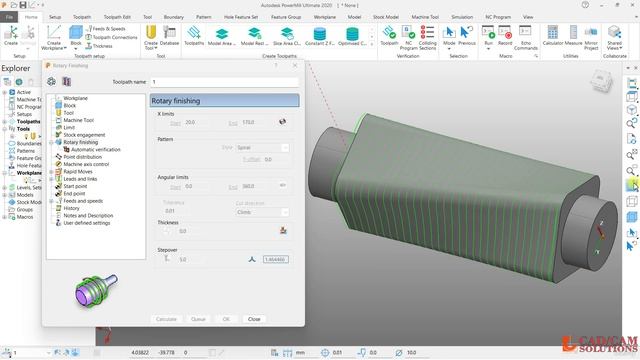640x360 pixels.
Task: Click the OK button in dialog
Action: pos(226,319)
